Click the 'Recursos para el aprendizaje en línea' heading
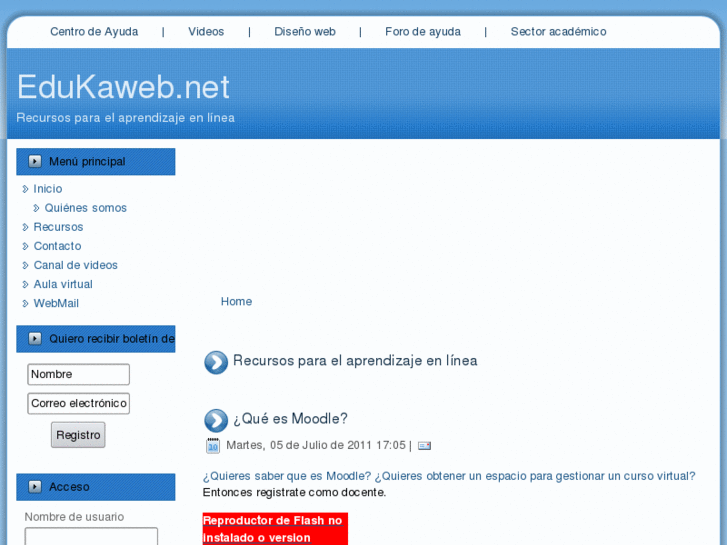Viewport: 727px width, 545px height. click(x=355, y=361)
